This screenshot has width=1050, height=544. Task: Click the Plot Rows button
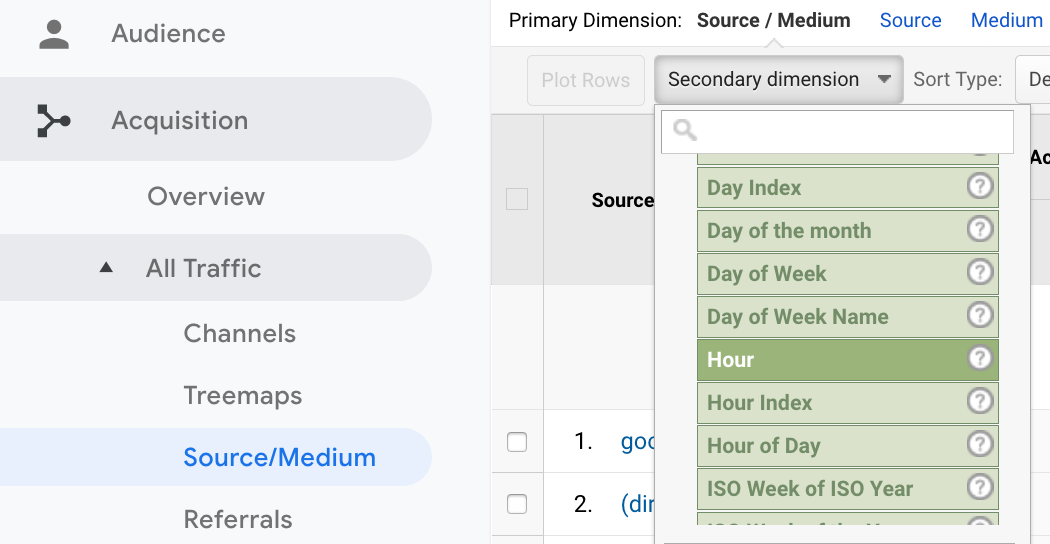(x=585, y=80)
